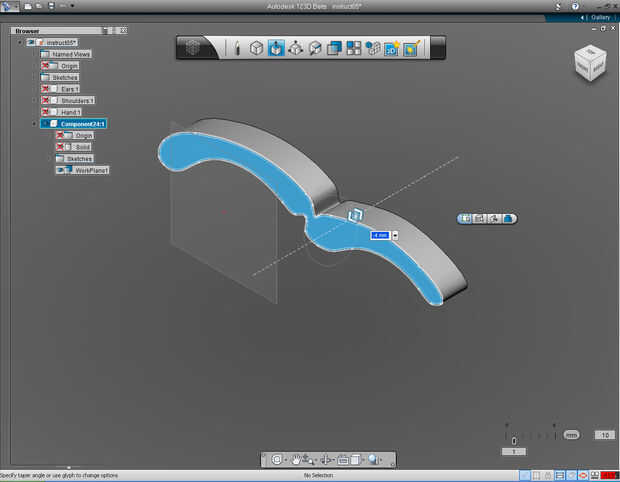Image resolution: width=620 pixels, height=482 pixels.
Task: Collapse the Component24:1 node
Action: click(x=35, y=124)
